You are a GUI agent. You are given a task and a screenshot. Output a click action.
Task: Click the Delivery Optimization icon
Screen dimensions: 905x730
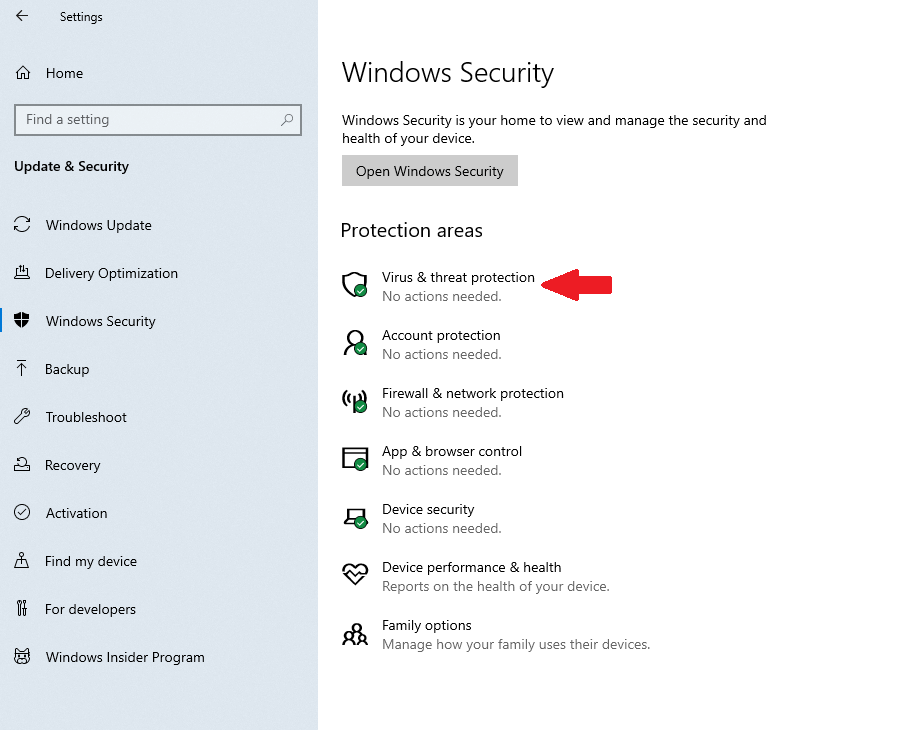tap(22, 272)
